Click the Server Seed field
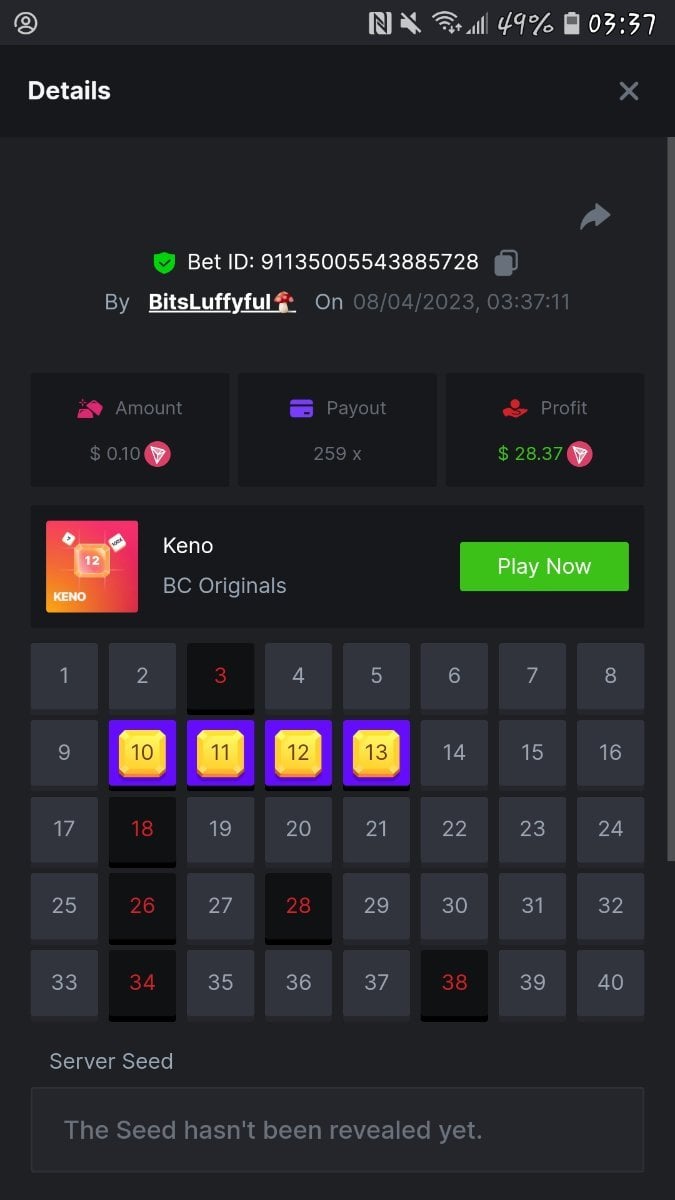This screenshot has width=675, height=1200. click(337, 1130)
